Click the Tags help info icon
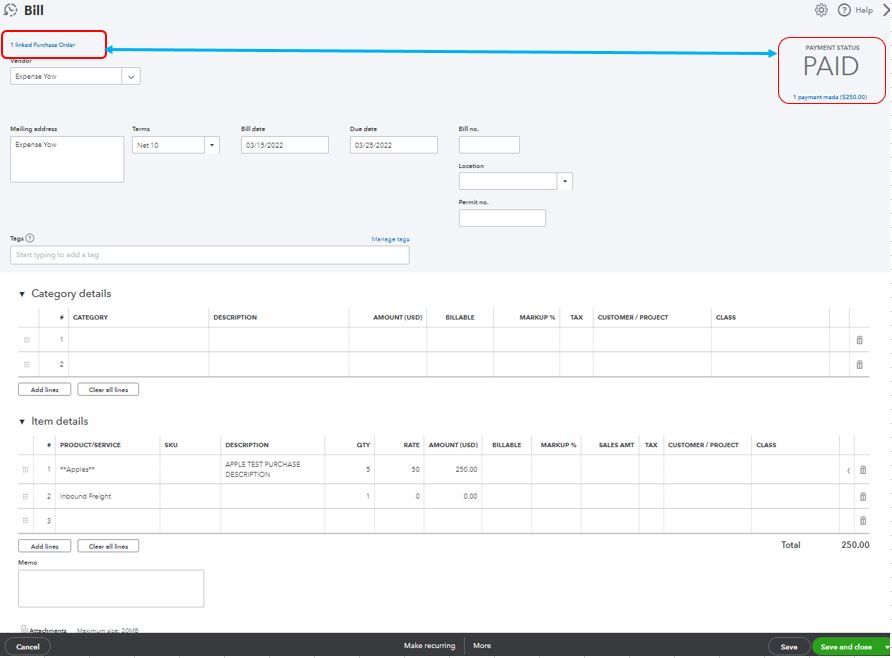 [x=30, y=238]
